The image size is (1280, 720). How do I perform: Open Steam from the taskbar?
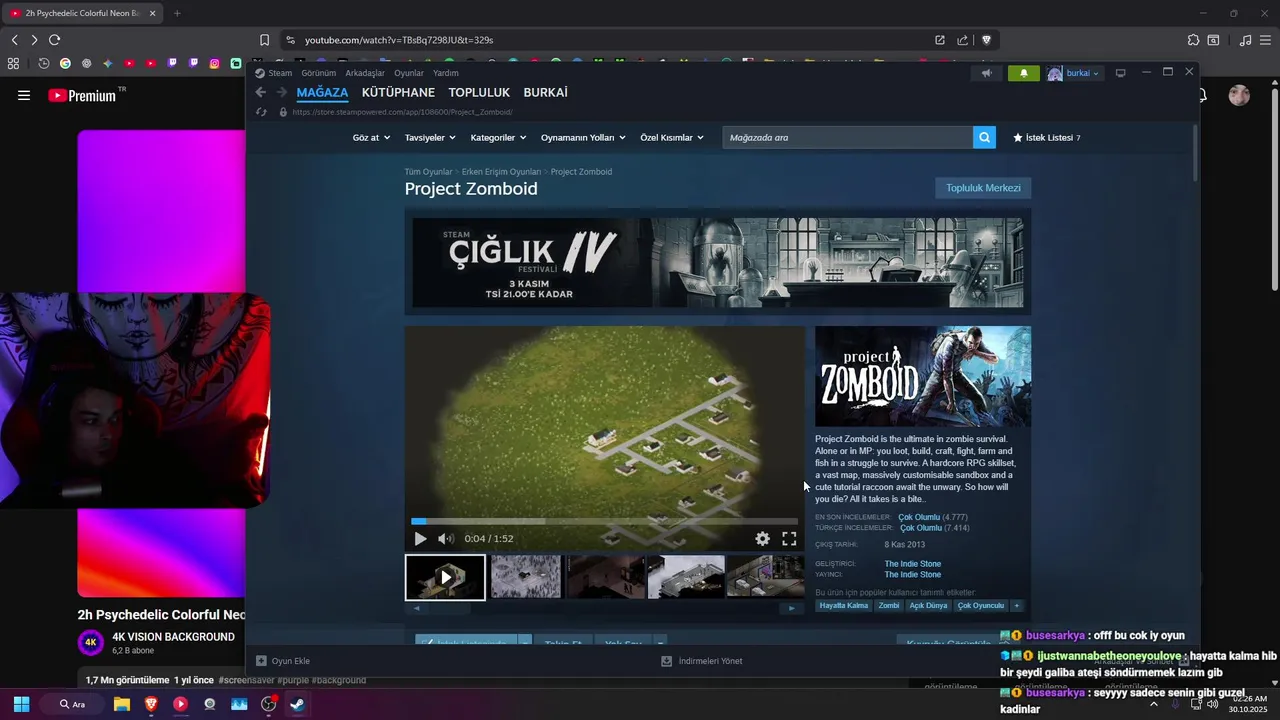pos(297,704)
